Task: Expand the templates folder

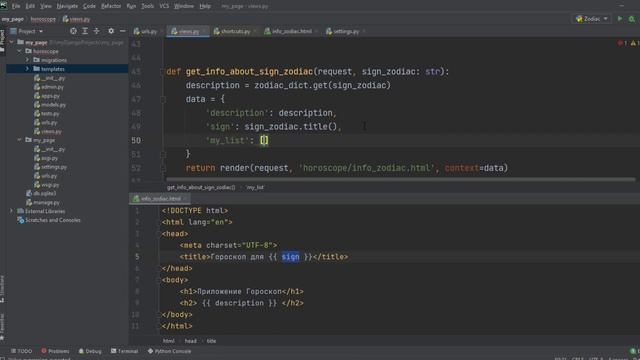Action: (27, 69)
